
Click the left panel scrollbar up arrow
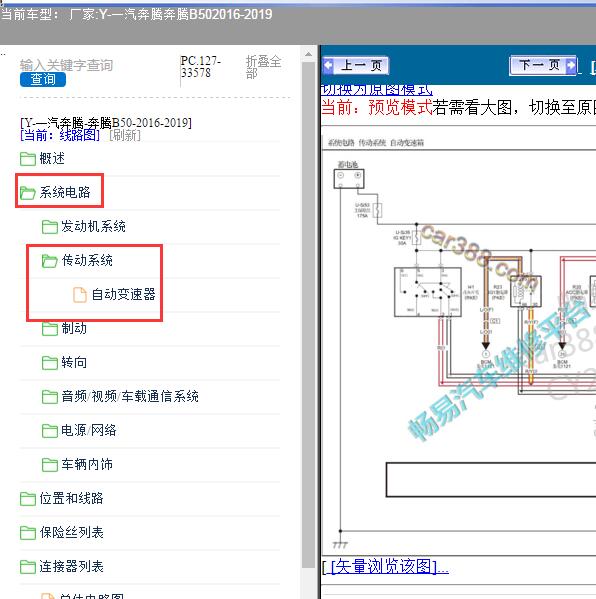tap(308, 54)
